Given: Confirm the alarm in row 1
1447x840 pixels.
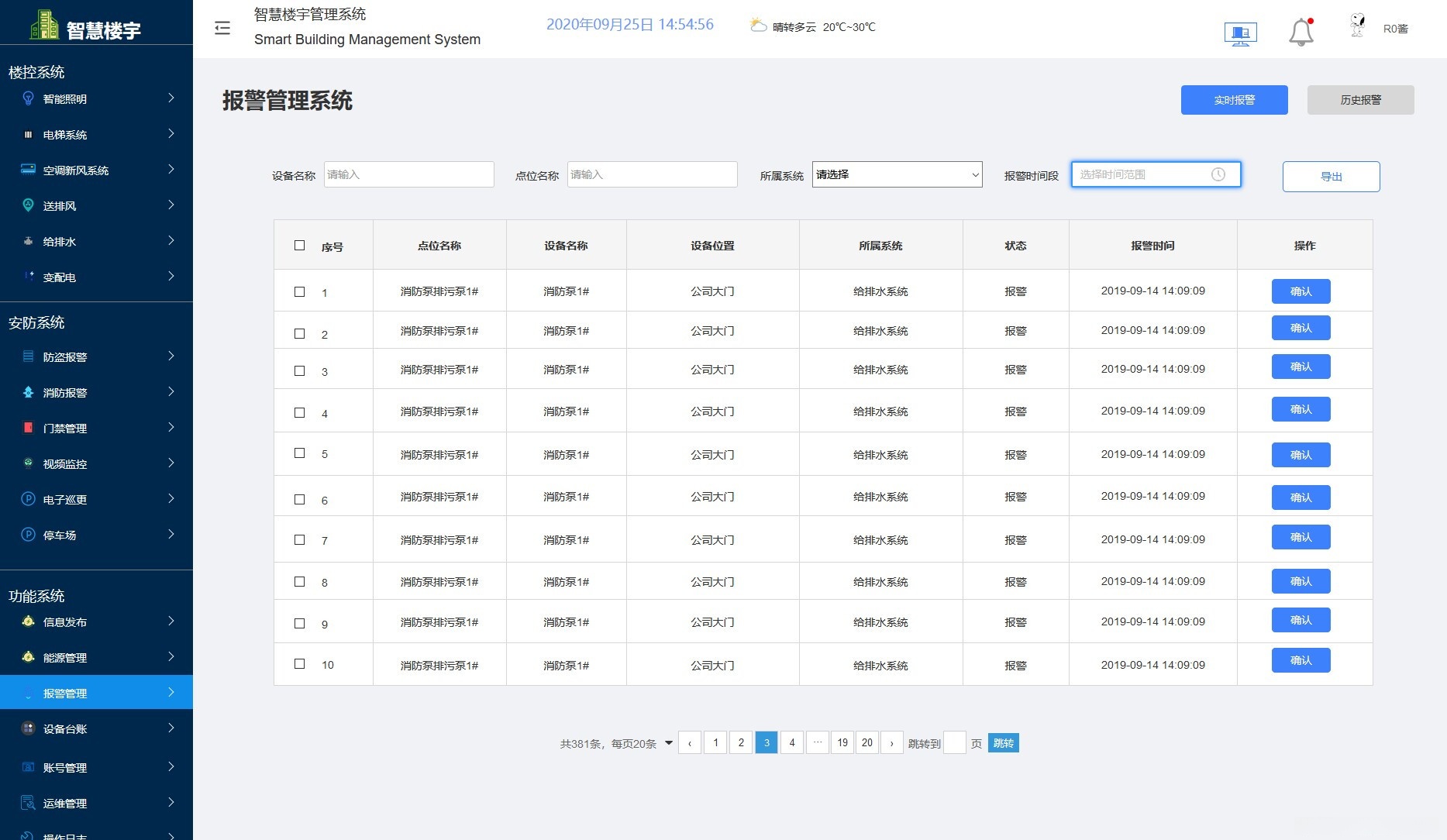Looking at the screenshot, I should pyautogui.click(x=1301, y=291).
